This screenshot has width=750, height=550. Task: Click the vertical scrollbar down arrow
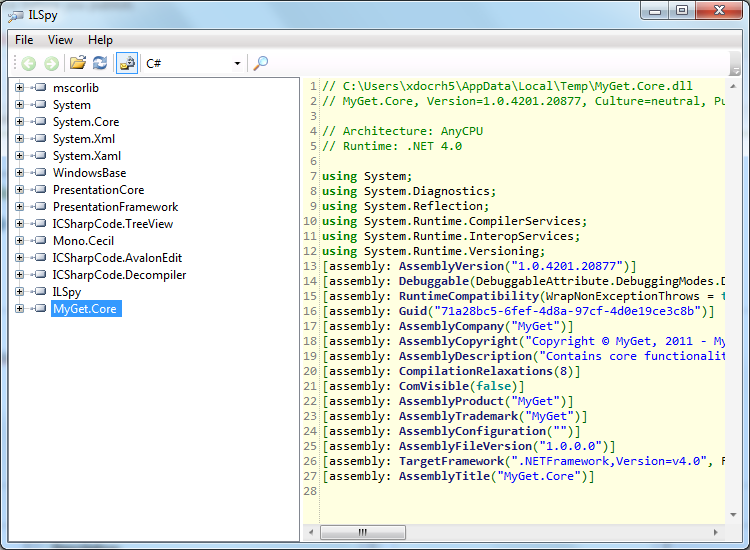click(733, 515)
